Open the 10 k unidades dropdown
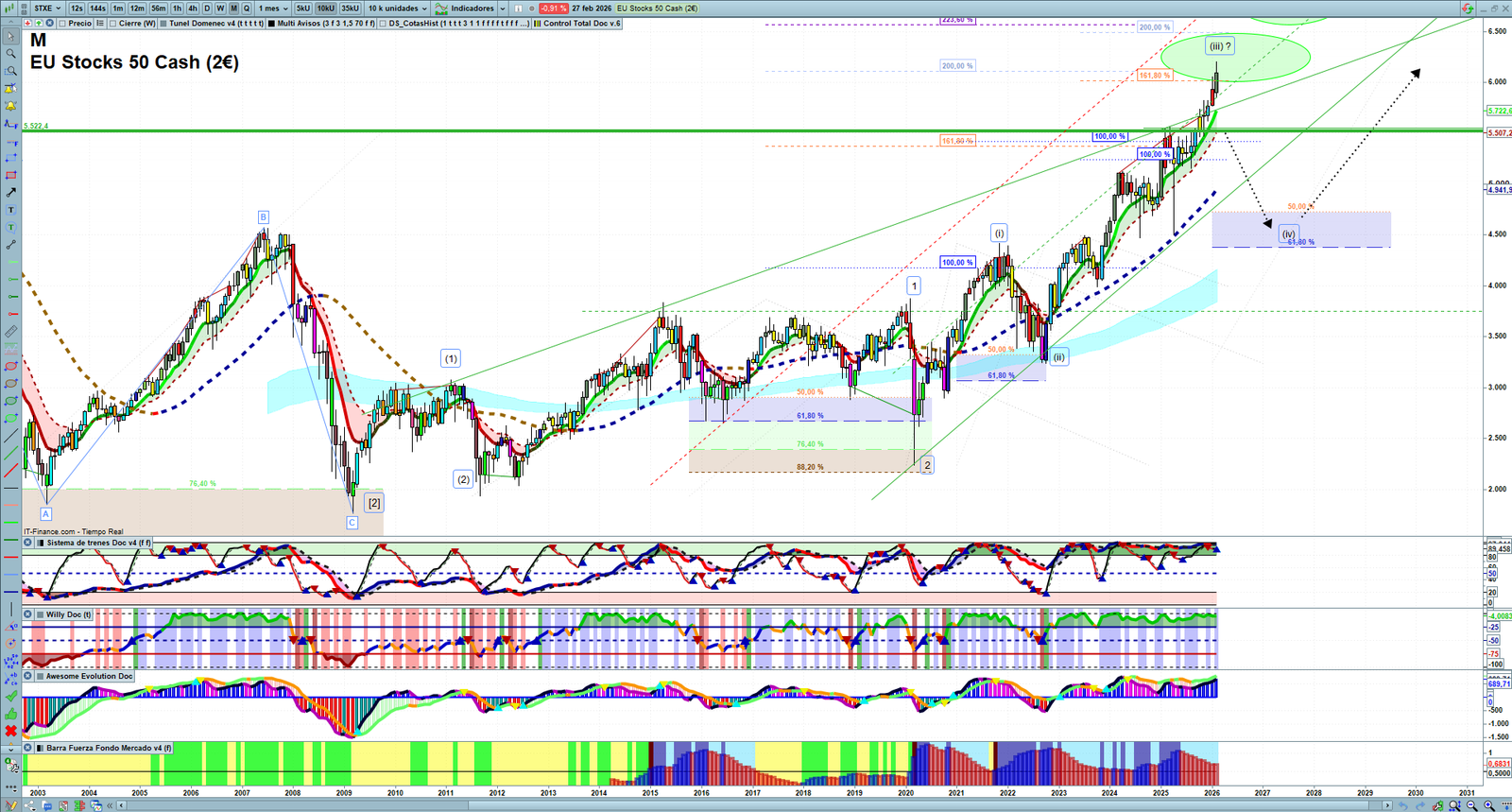This screenshot has width=1512, height=812. pos(397,9)
